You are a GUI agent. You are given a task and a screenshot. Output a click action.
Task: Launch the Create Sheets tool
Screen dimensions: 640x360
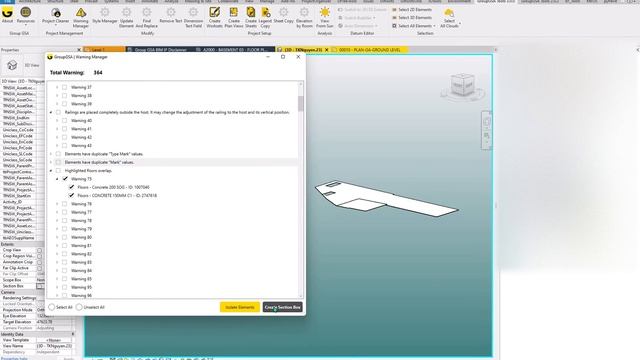tap(251, 18)
